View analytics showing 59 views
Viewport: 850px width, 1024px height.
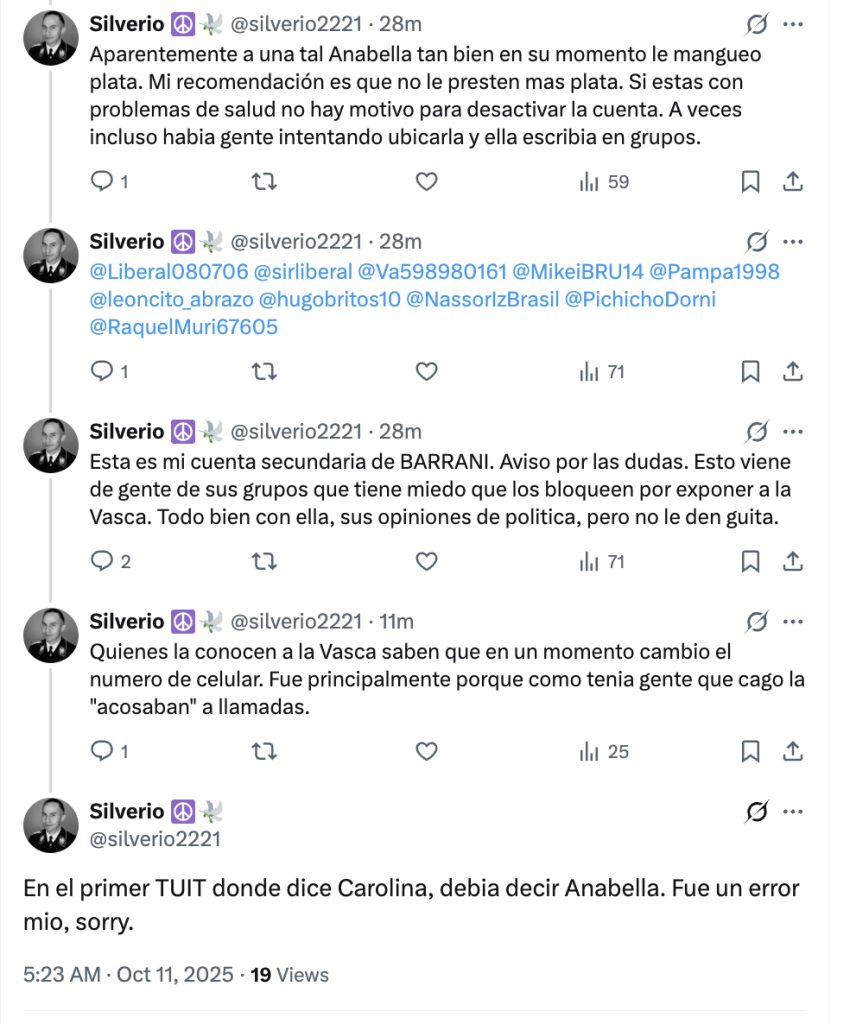tap(604, 181)
